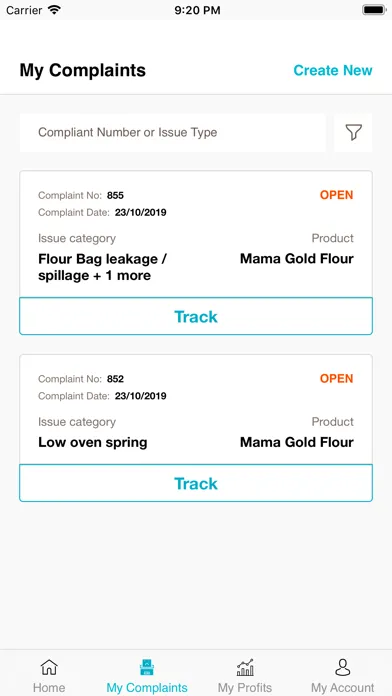Select the My Complaints tab label

click(x=147, y=688)
